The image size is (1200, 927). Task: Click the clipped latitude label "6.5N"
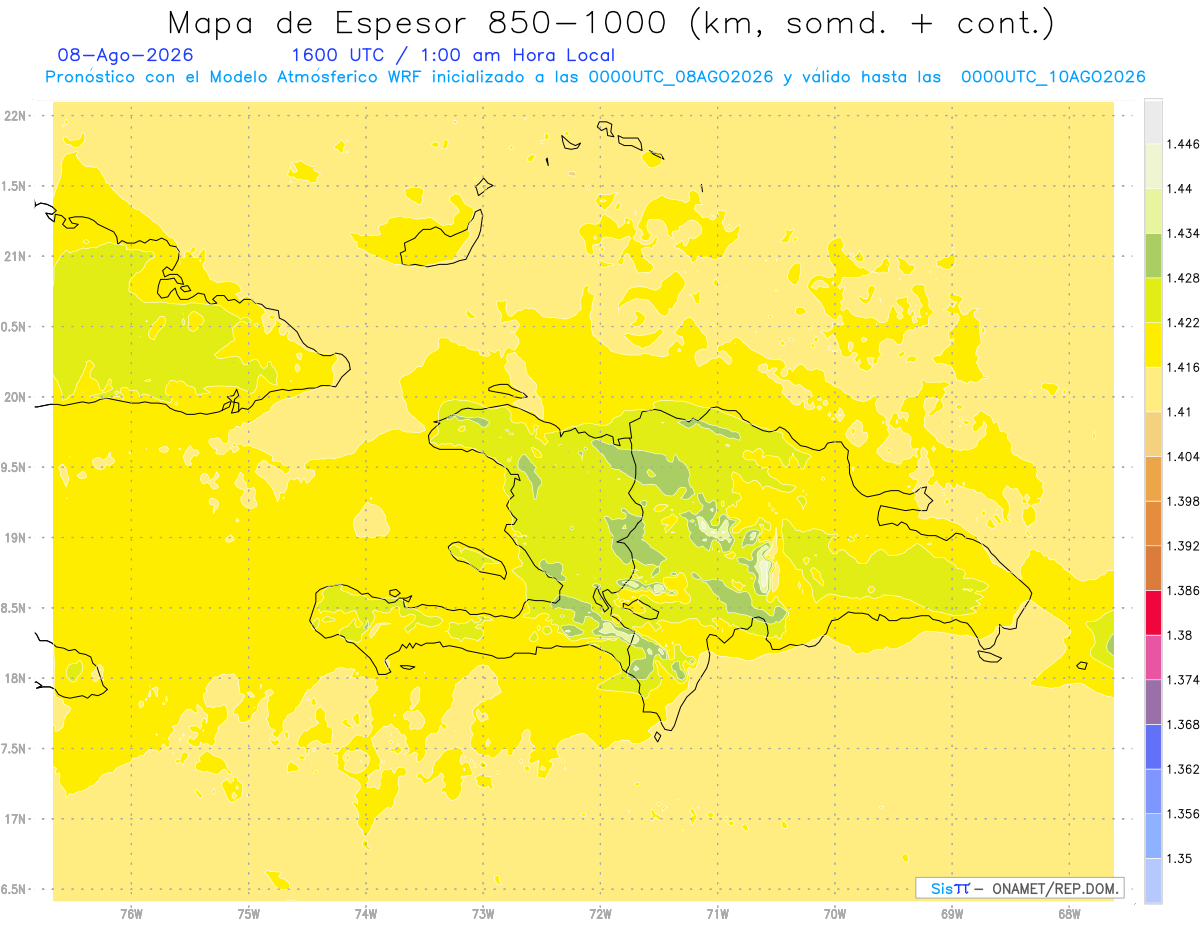tap(14, 889)
